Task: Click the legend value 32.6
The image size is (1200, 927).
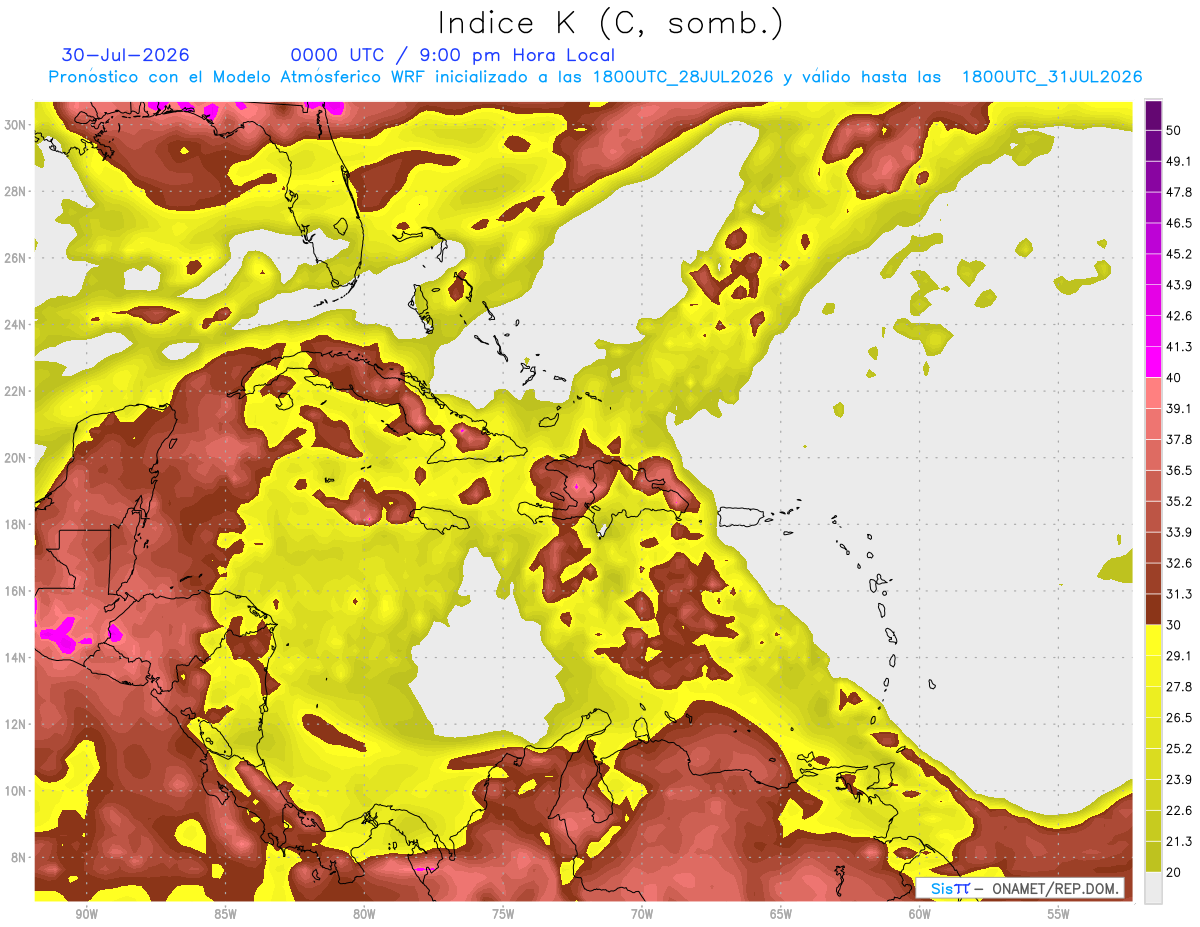Action: (1179, 563)
